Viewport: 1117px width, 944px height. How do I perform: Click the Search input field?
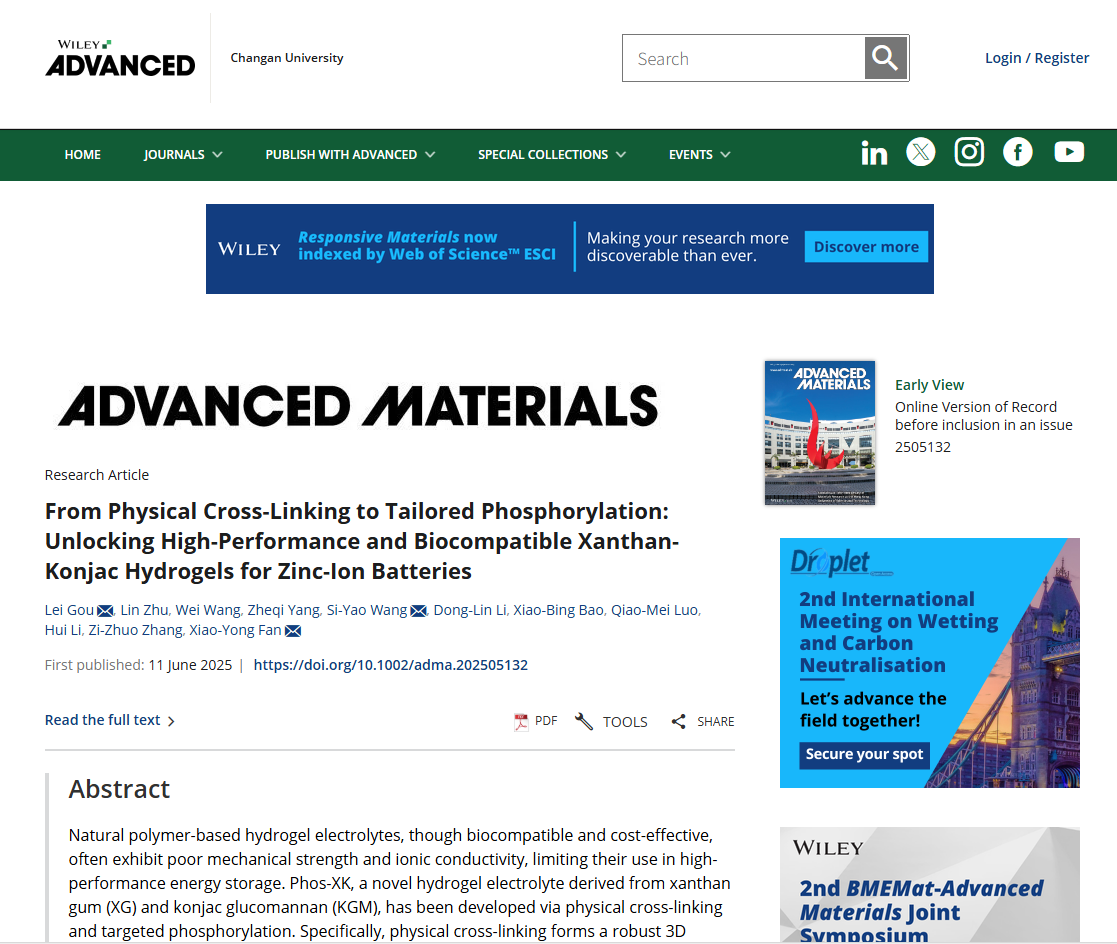[743, 59]
